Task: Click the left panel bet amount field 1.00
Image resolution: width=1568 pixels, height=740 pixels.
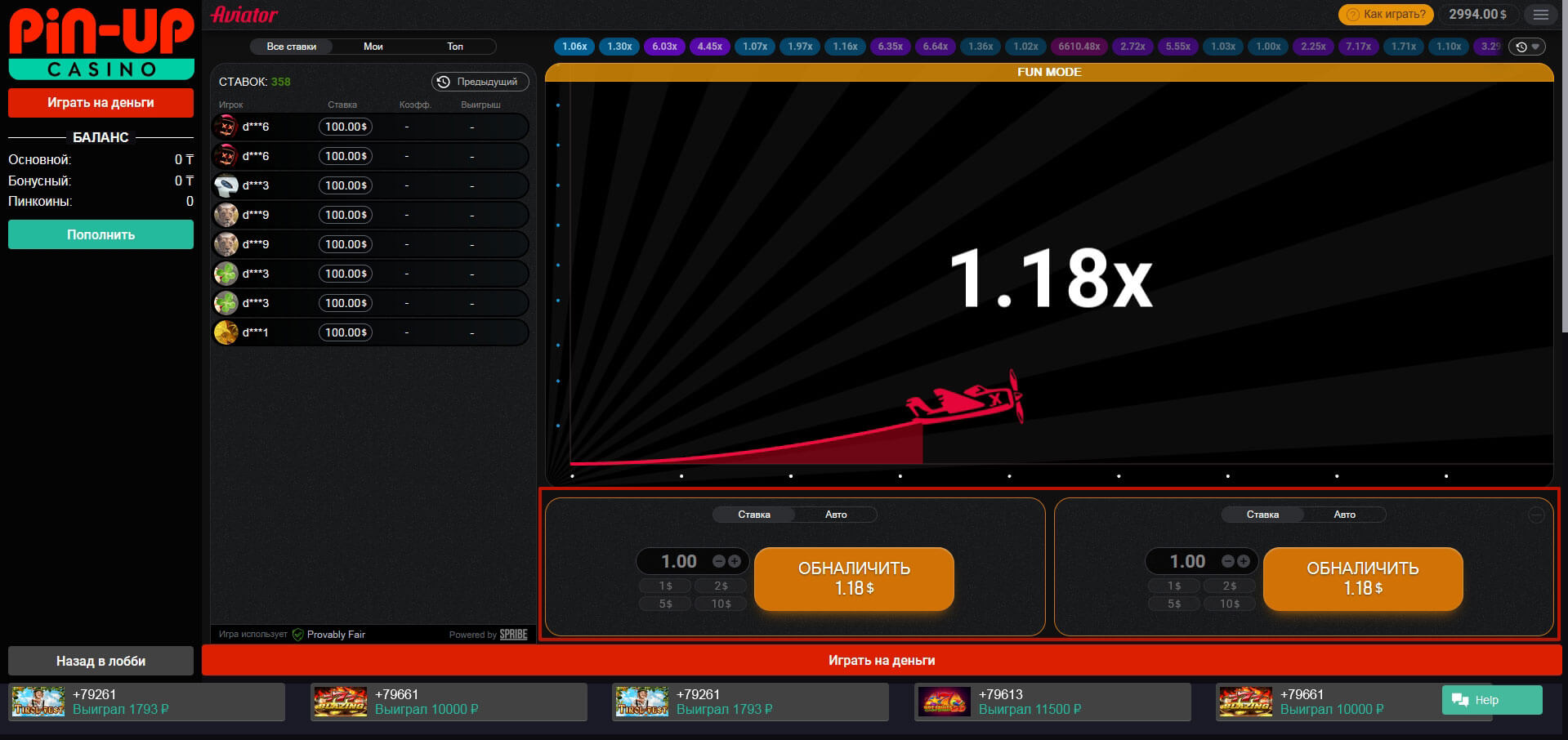Action: (x=679, y=561)
